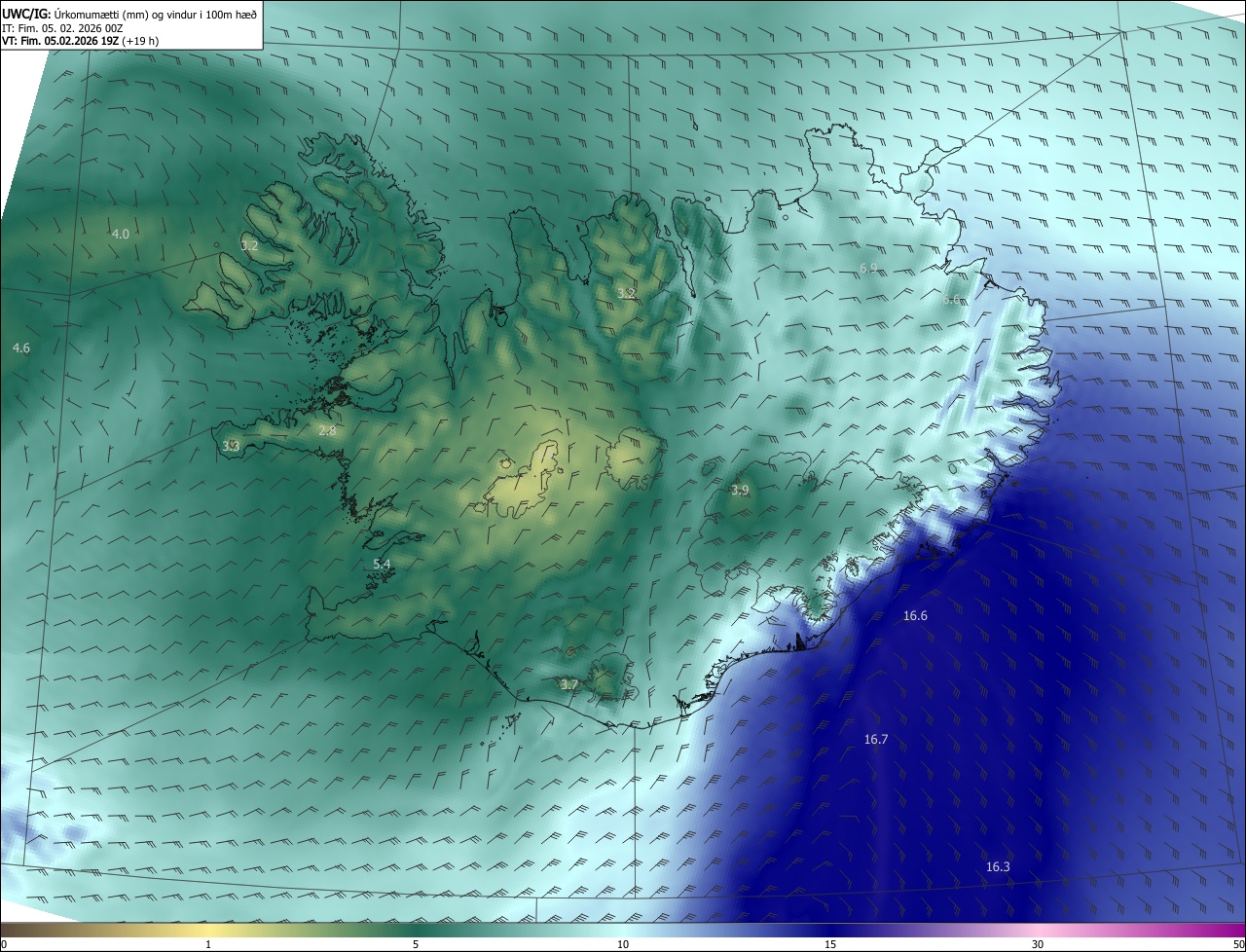Click the 3.7 value label on the map
Viewport: 1246px width, 952px height.
coord(569,684)
